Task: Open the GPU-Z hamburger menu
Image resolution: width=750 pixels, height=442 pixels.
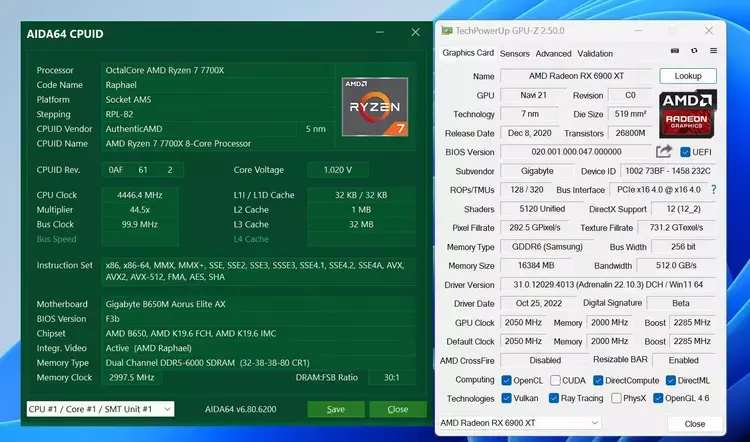Action: click(714, 51)
